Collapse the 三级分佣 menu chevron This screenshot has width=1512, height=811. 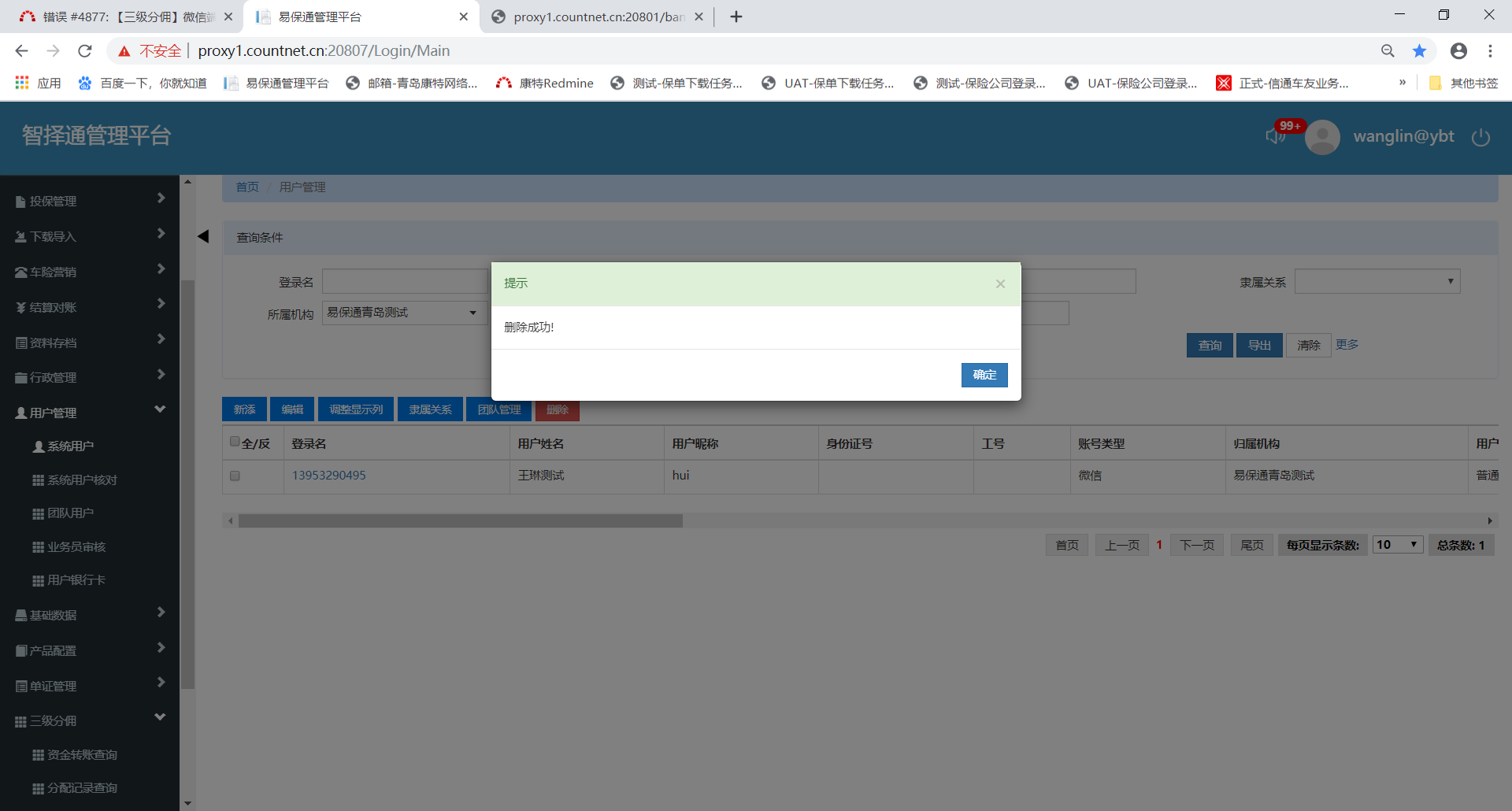[x=160, y=717]
